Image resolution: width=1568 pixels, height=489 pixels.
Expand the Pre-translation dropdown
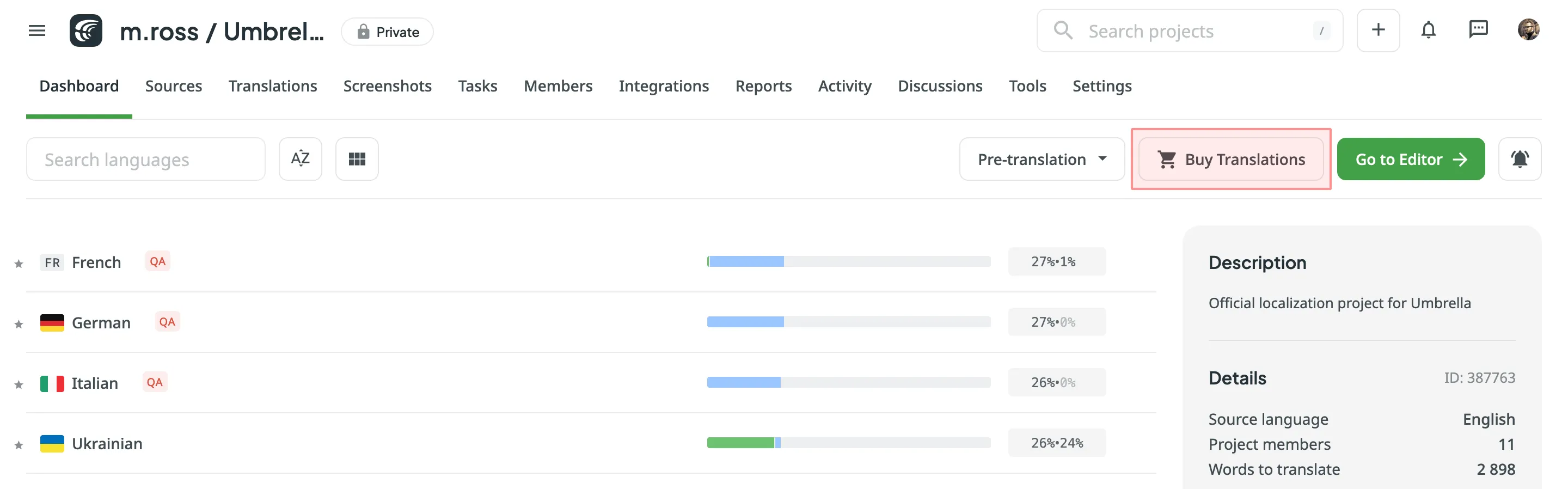1042,159
